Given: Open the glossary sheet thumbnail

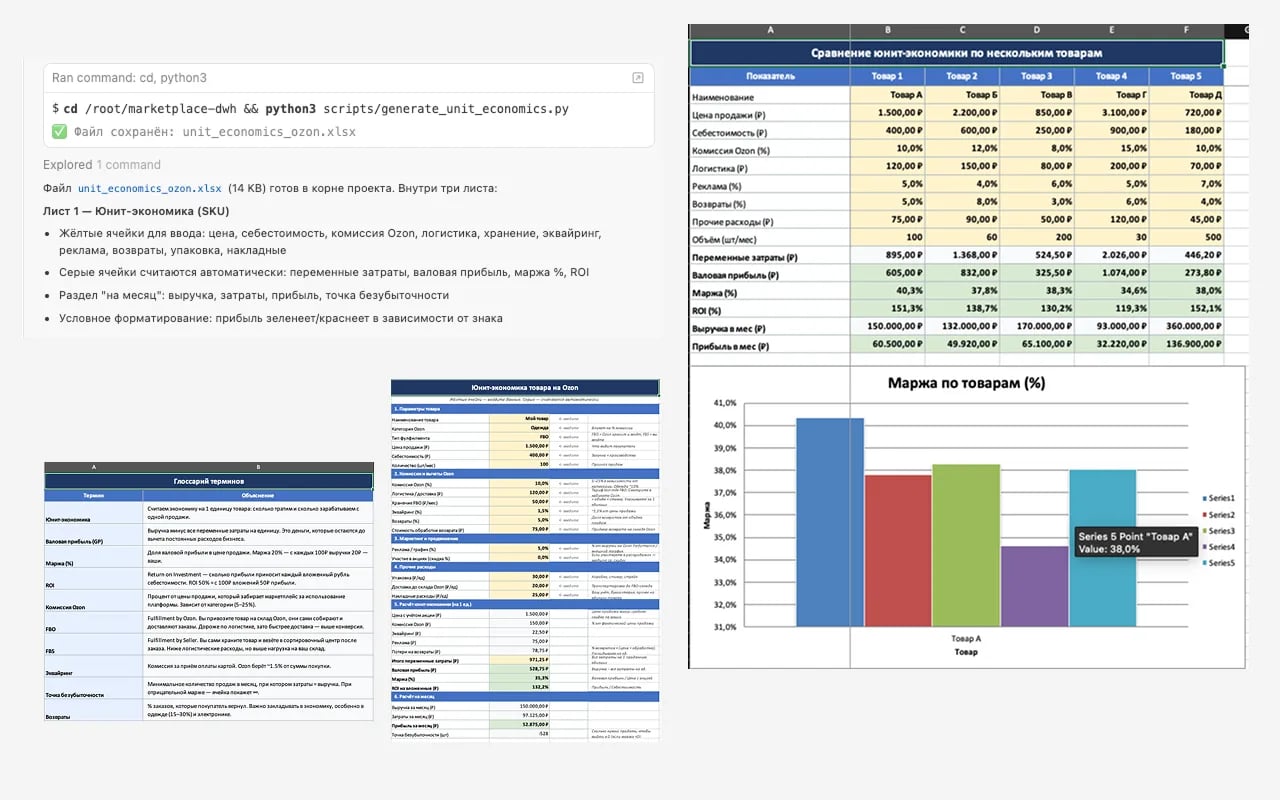Looking at the screenshot, I should [x=208, y=592].
